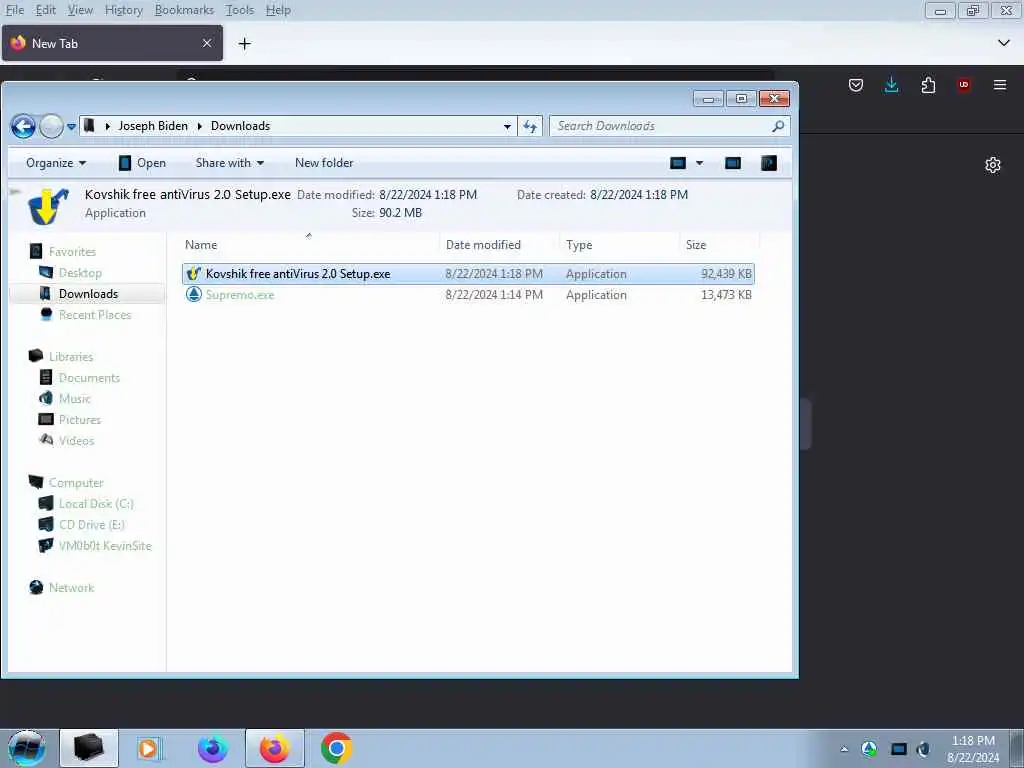Select Kovshik free antiVirus 2.0 Setup.exe row

tap(468, 274)
